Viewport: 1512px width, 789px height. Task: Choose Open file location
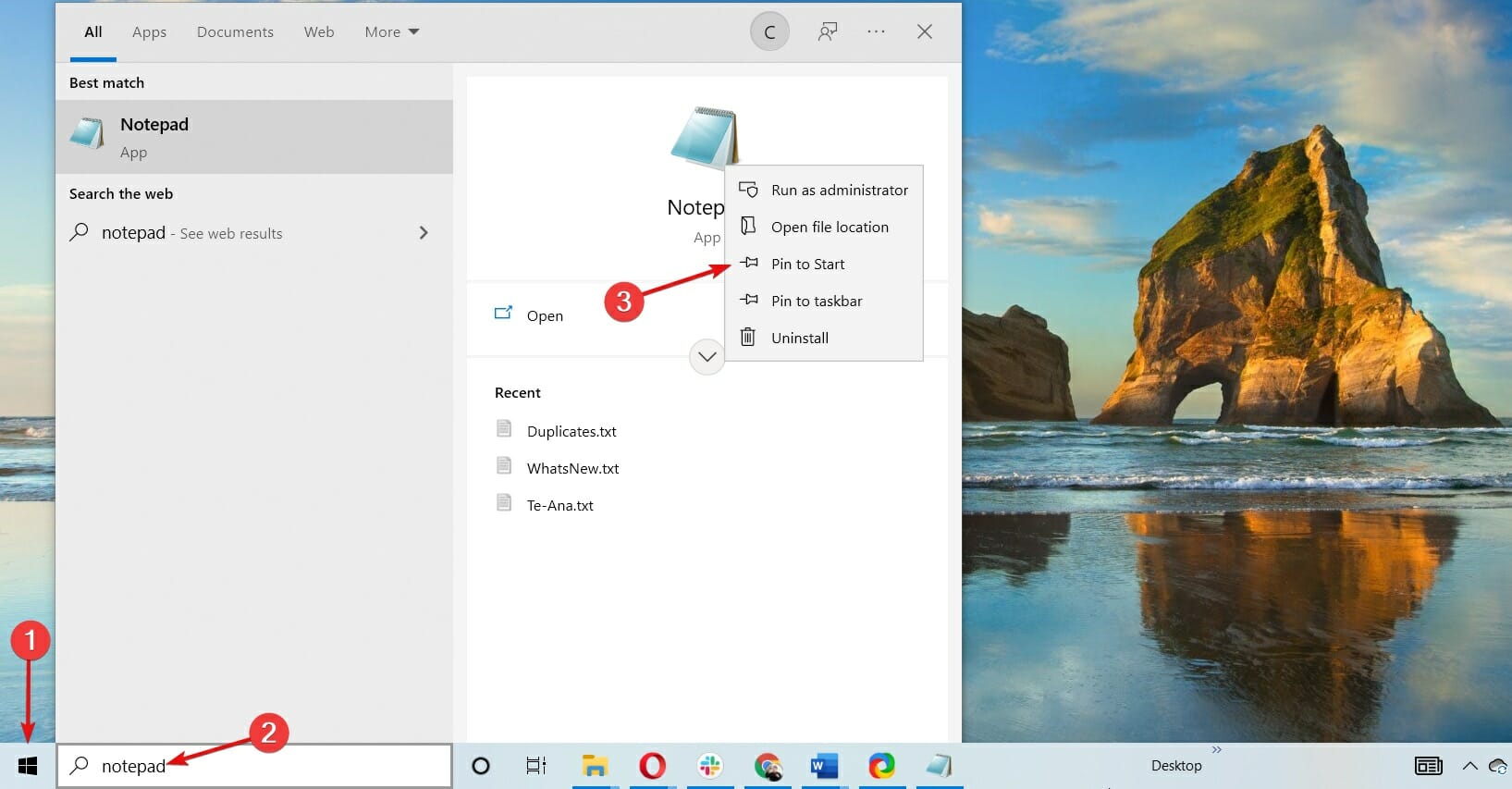click(823, 227)
